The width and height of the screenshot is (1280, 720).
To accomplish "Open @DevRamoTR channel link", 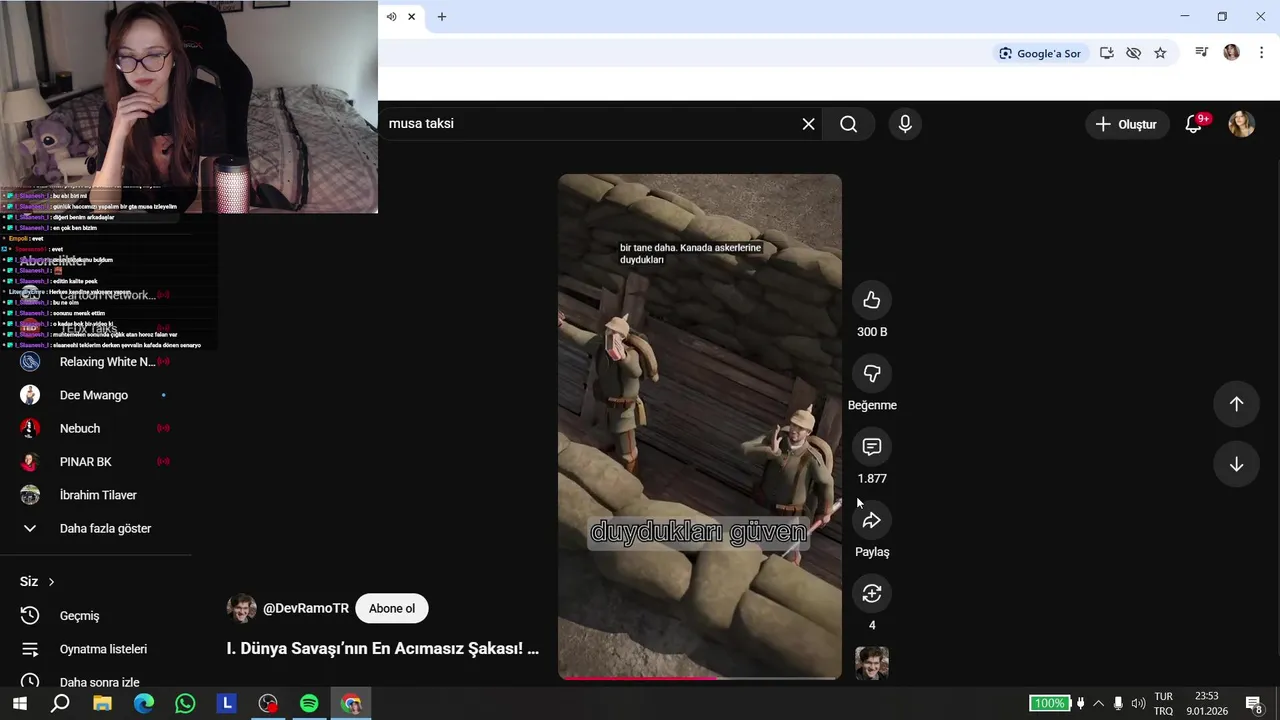I will click(x=306, y=608).
